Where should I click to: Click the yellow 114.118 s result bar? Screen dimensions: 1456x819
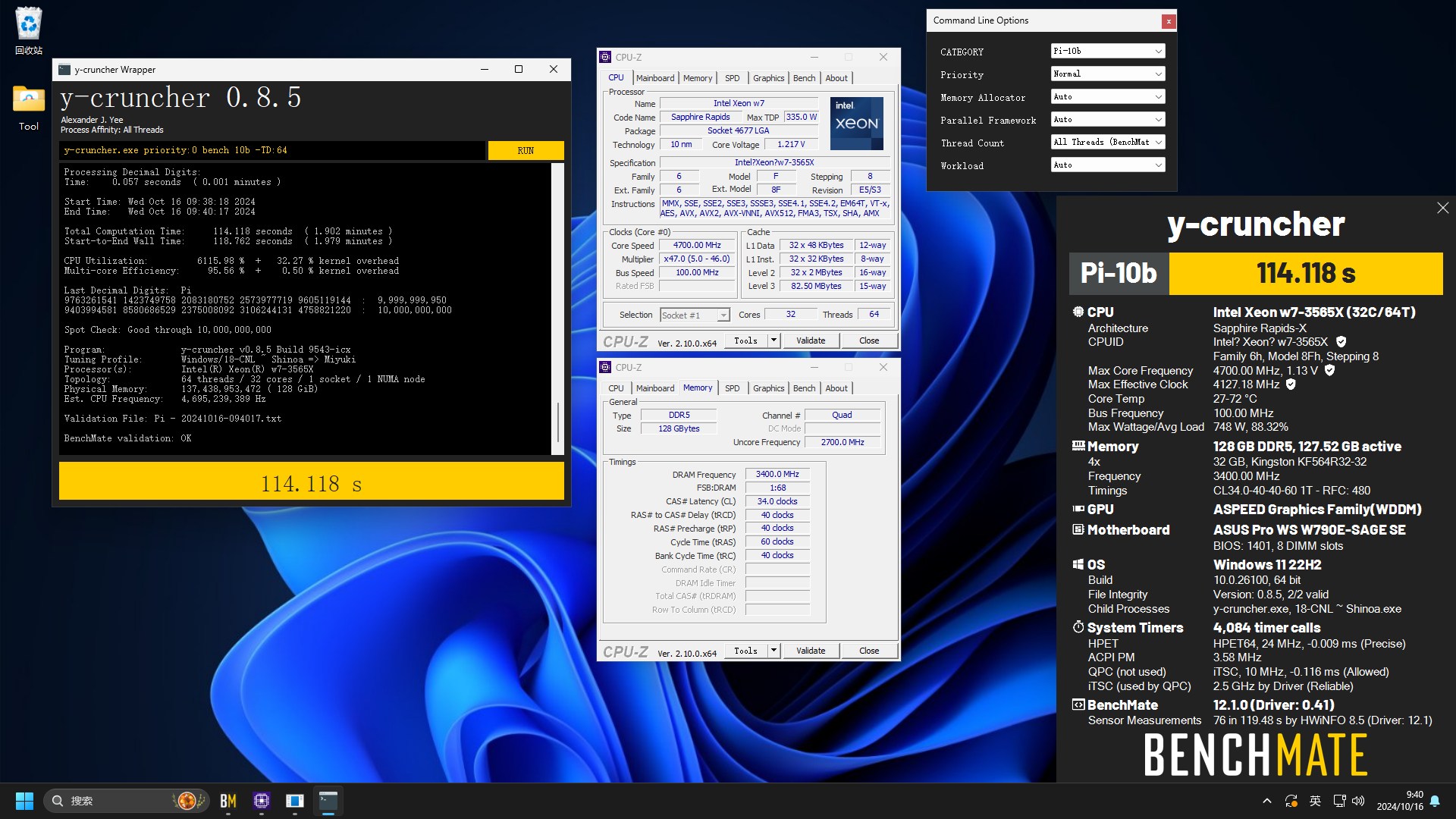tap(312, 482)
